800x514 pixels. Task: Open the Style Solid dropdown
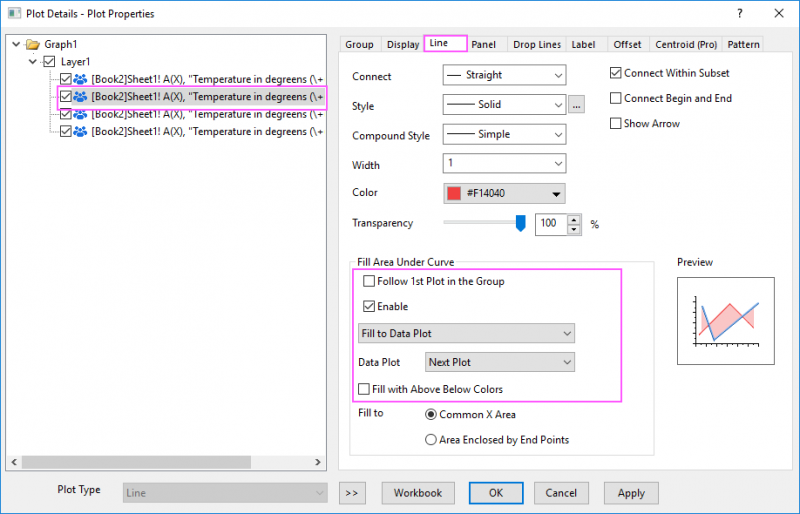coord(505,105)
